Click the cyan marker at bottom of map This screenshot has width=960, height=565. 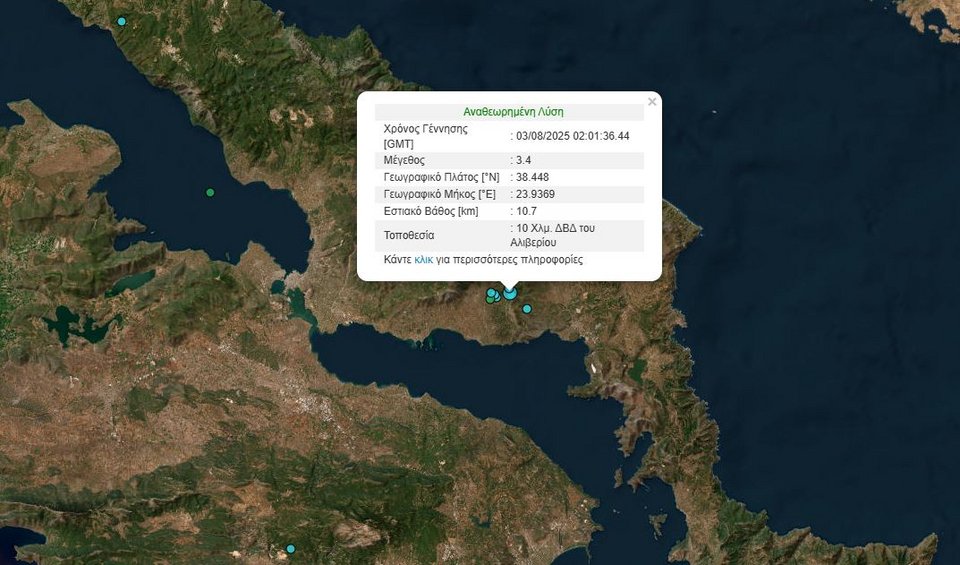(291, 548)
